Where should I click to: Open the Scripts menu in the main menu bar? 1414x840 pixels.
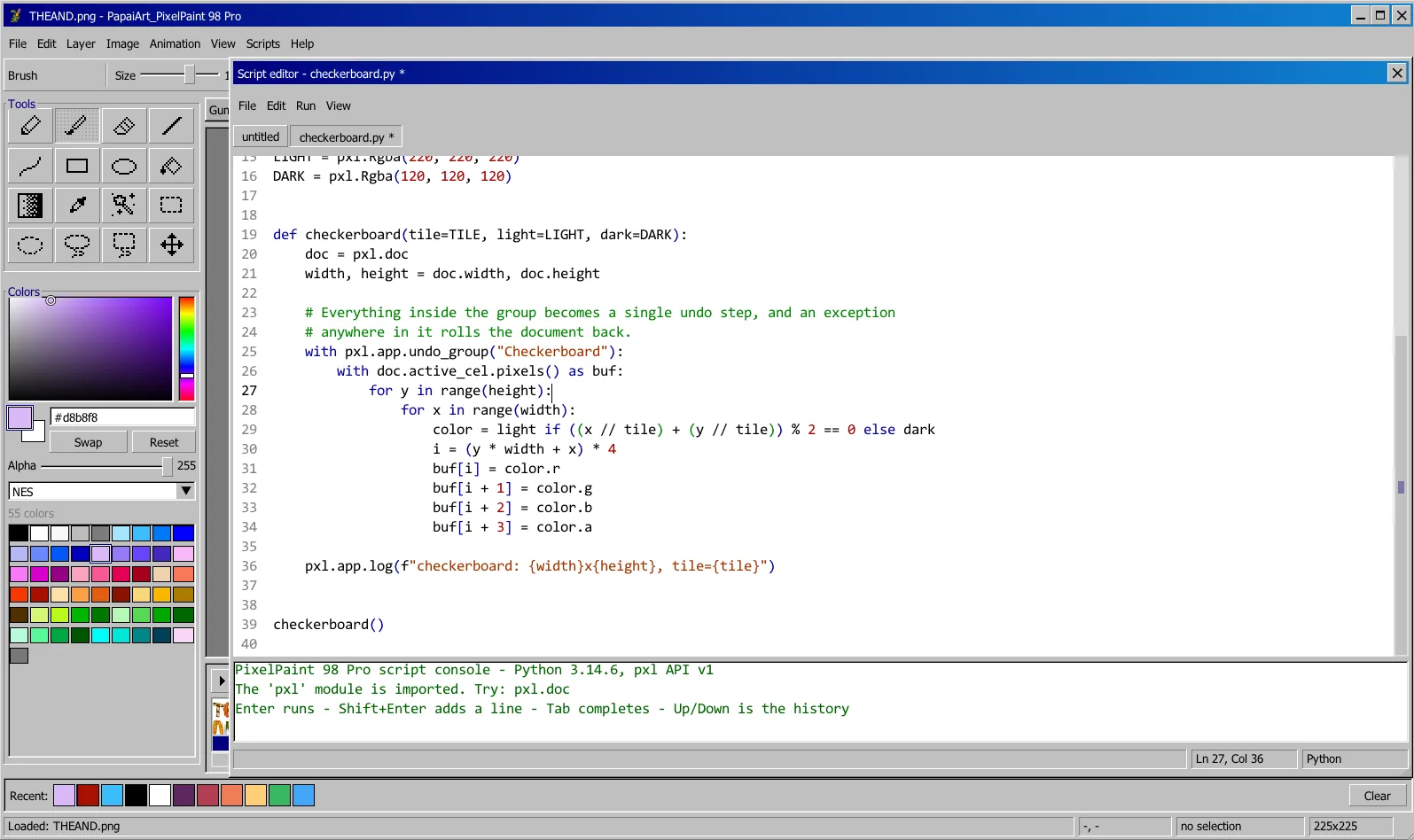262,43
